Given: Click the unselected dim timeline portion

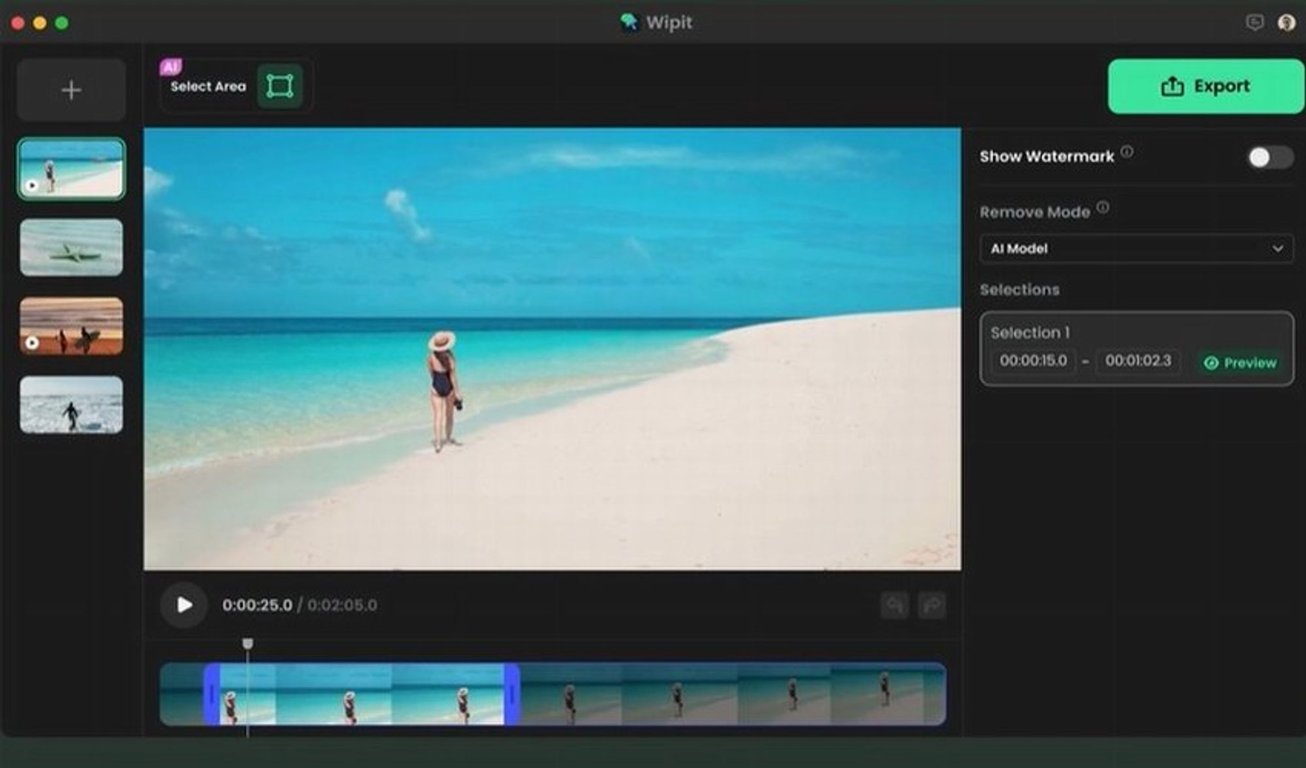Looking at the screenshot, I should (x=732, y=694).
